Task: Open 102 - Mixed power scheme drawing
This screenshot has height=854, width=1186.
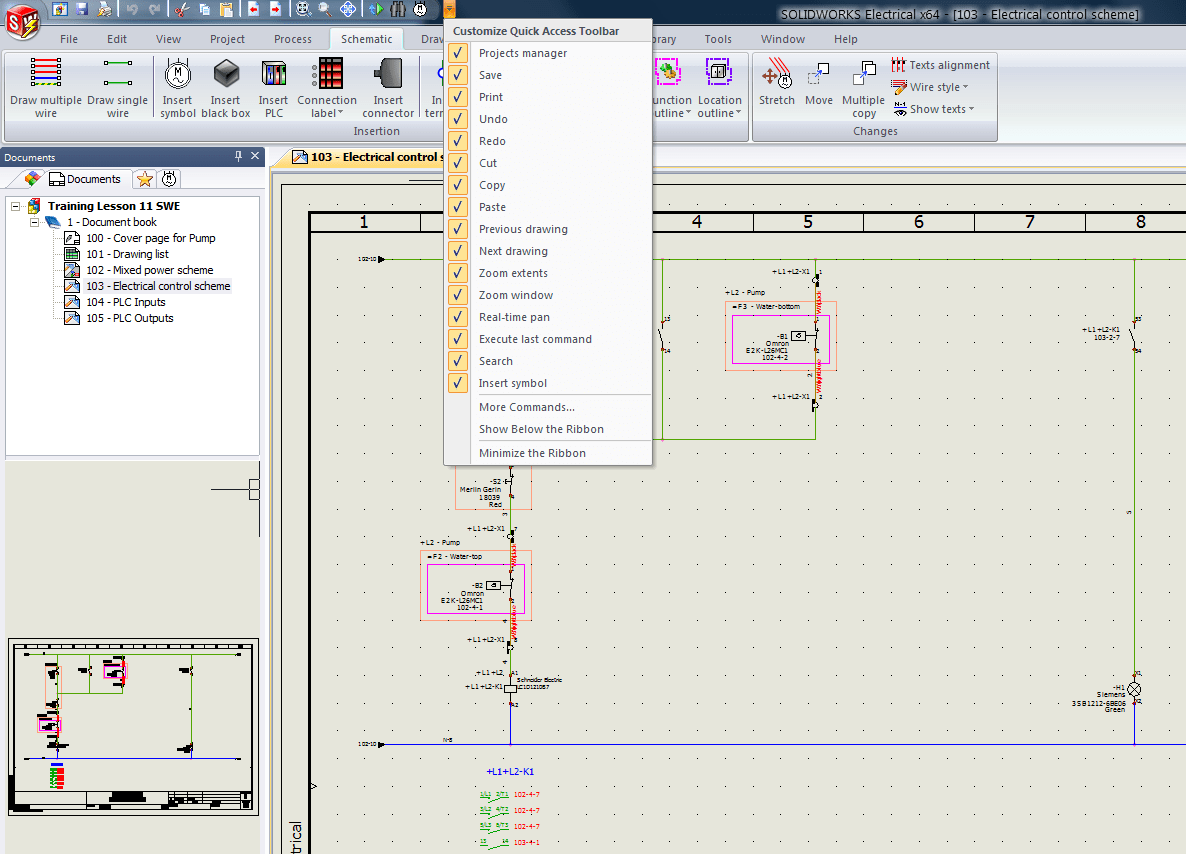Action: click(150, 270)
